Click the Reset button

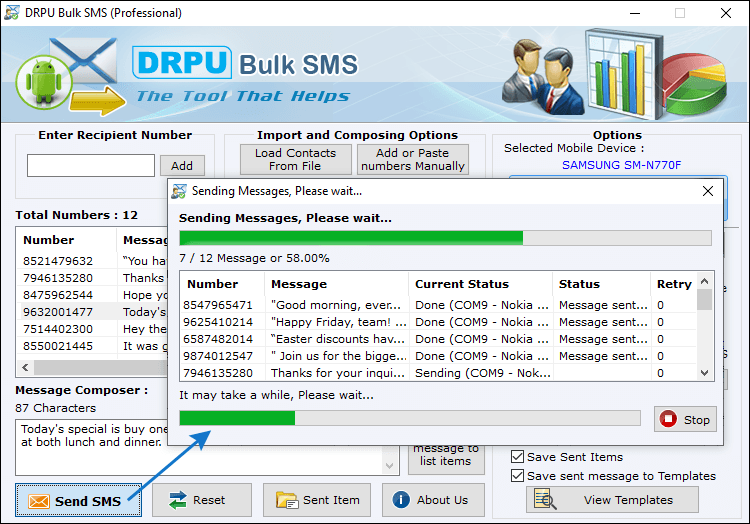[202, 500]
